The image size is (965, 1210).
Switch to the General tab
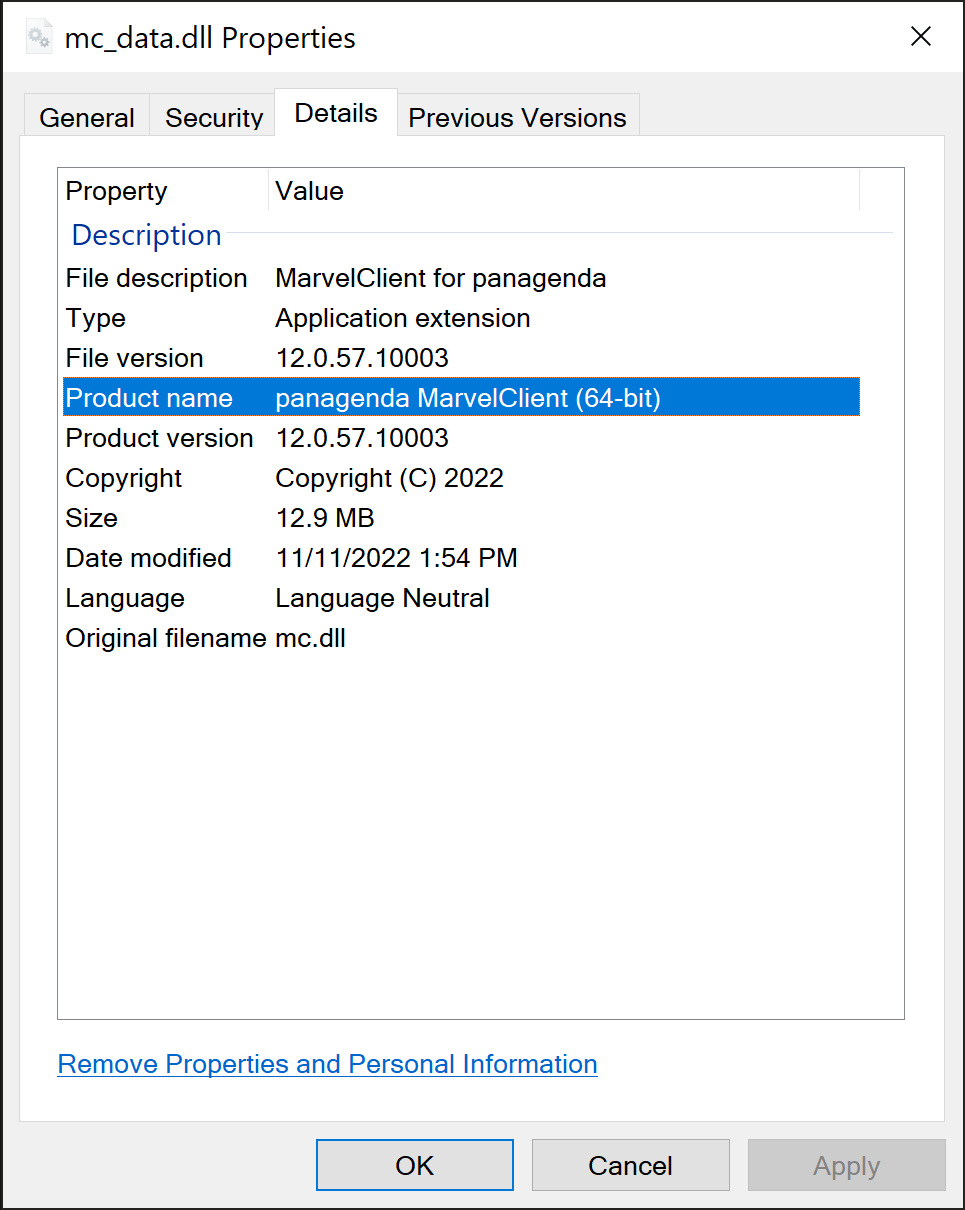[87, 117]
